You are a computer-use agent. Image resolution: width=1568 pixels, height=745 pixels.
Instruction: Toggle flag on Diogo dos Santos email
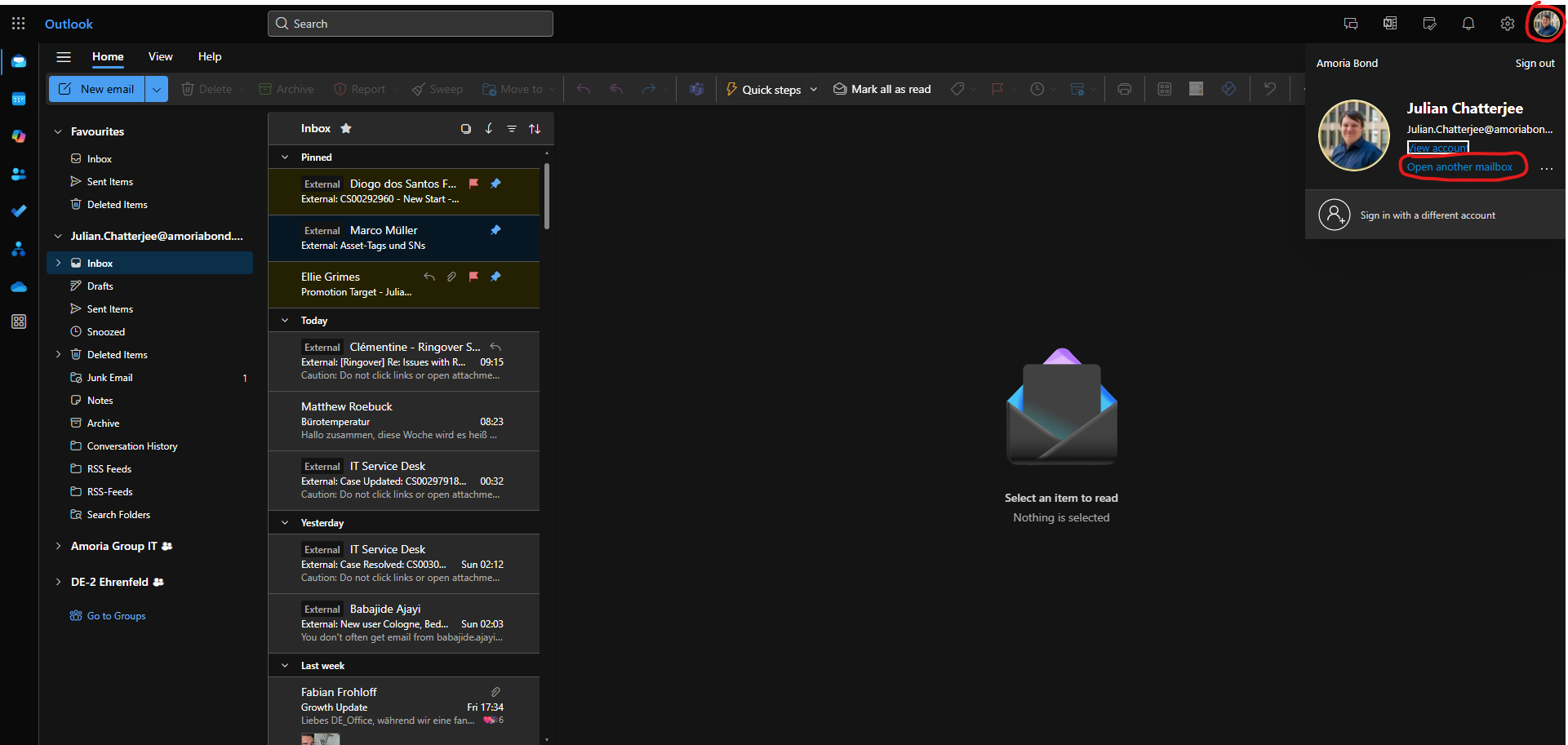[x=473, y=184]
